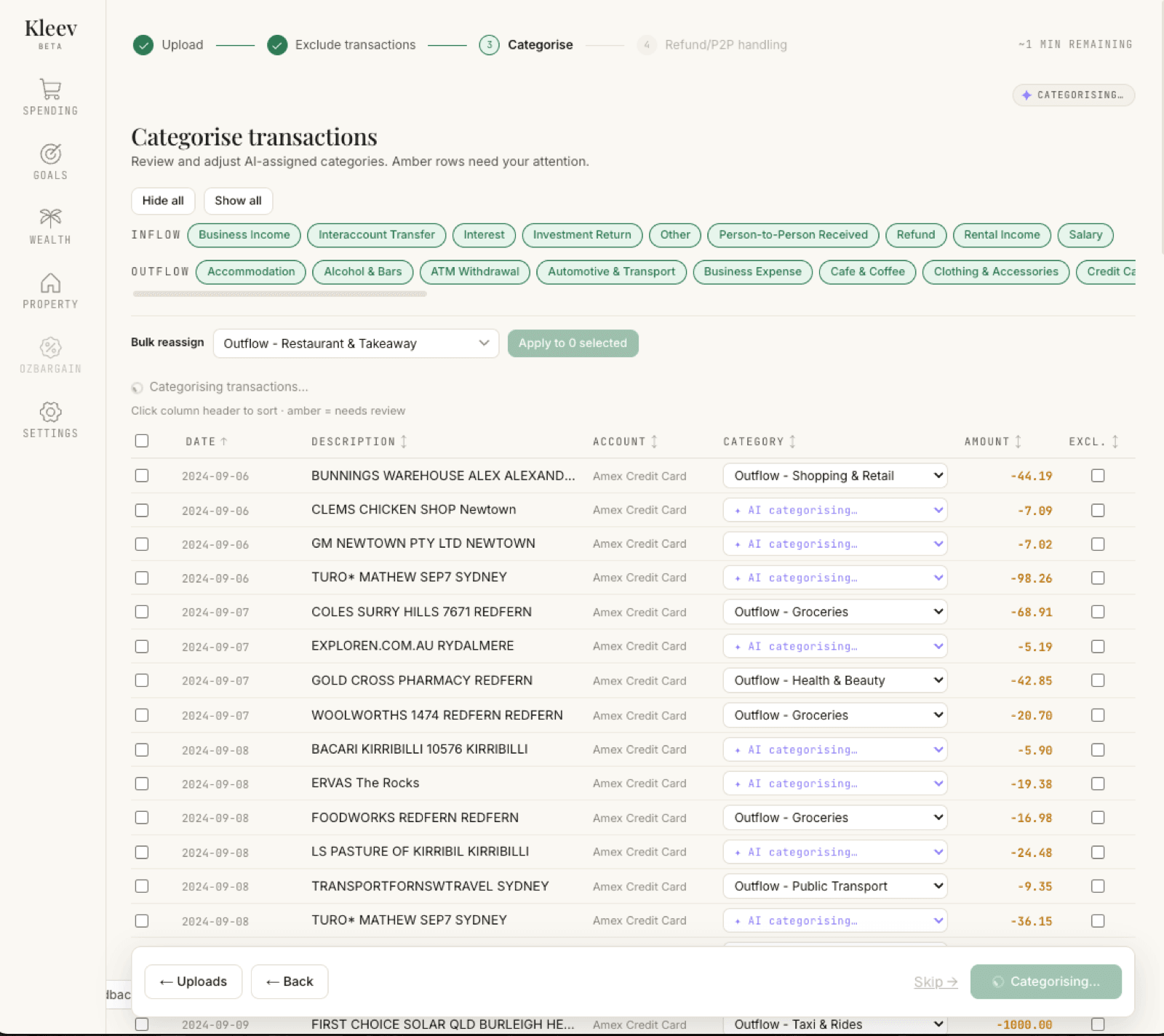Click the Upload step checkmark icon

coord(143,45)
